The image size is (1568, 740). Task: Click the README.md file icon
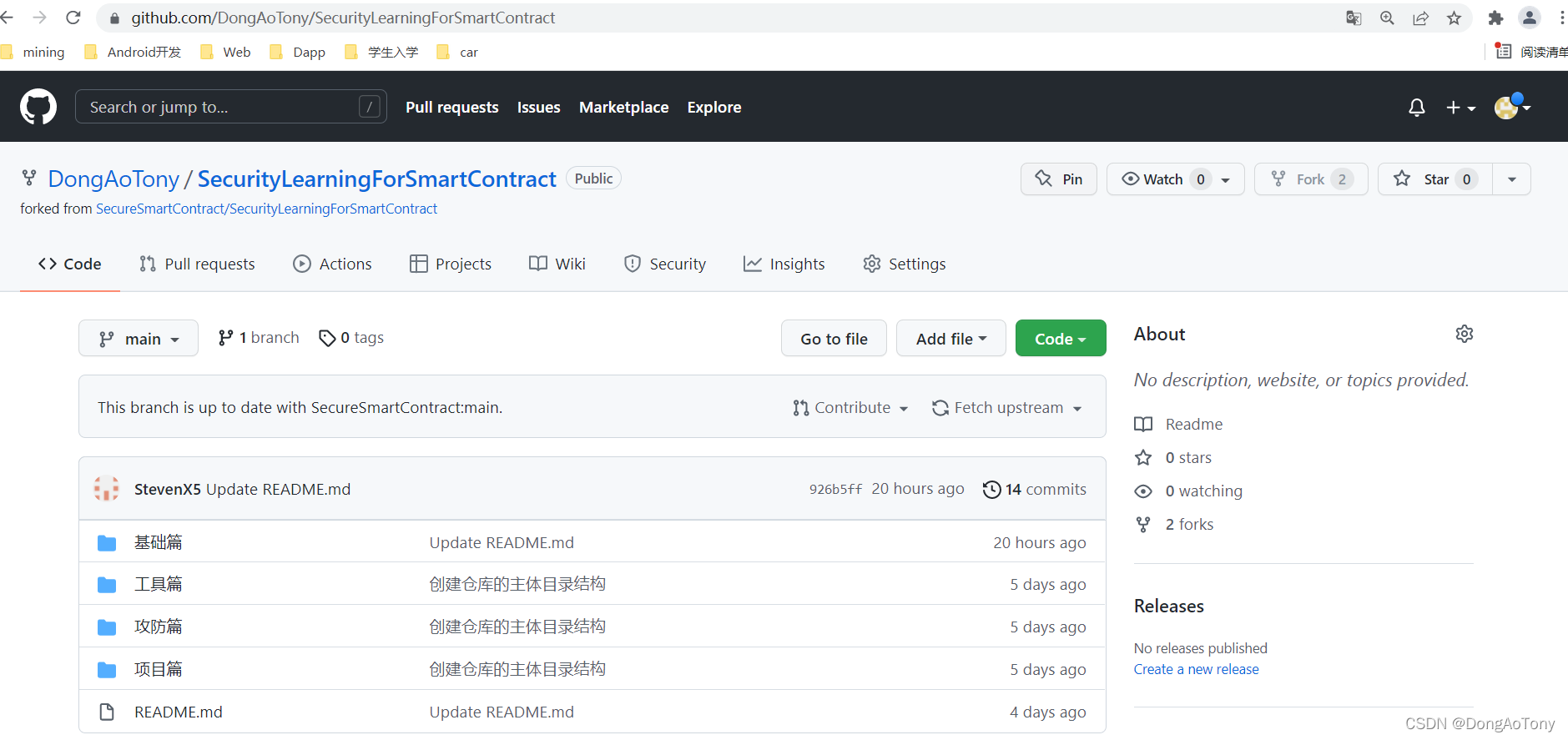(x=107, y=712)
